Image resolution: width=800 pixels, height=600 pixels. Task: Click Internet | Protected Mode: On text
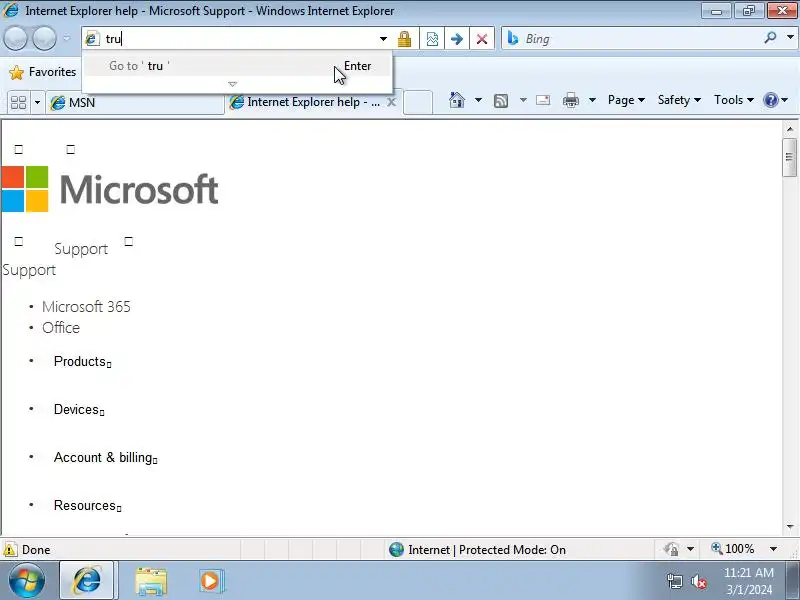click(x=487, y=549)
